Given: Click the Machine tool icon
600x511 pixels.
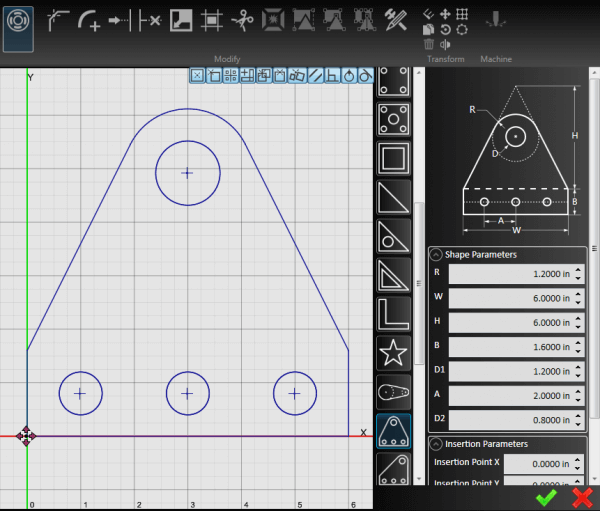Looking at the screenshot, I should point(493,19).
